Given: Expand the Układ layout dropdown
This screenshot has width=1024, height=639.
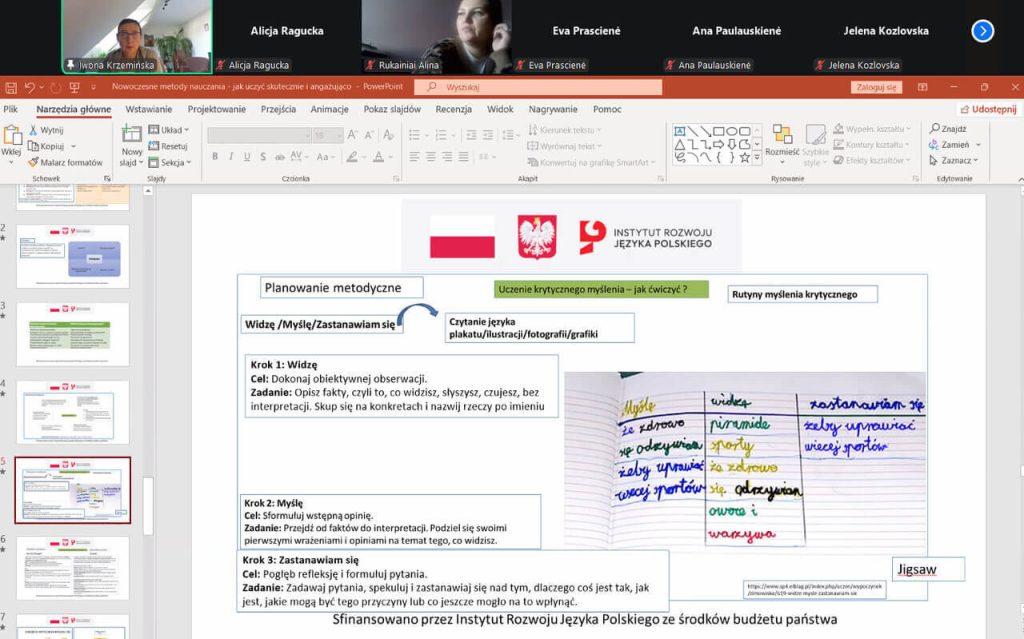Looking at the screenshot, I should [169, 130].
